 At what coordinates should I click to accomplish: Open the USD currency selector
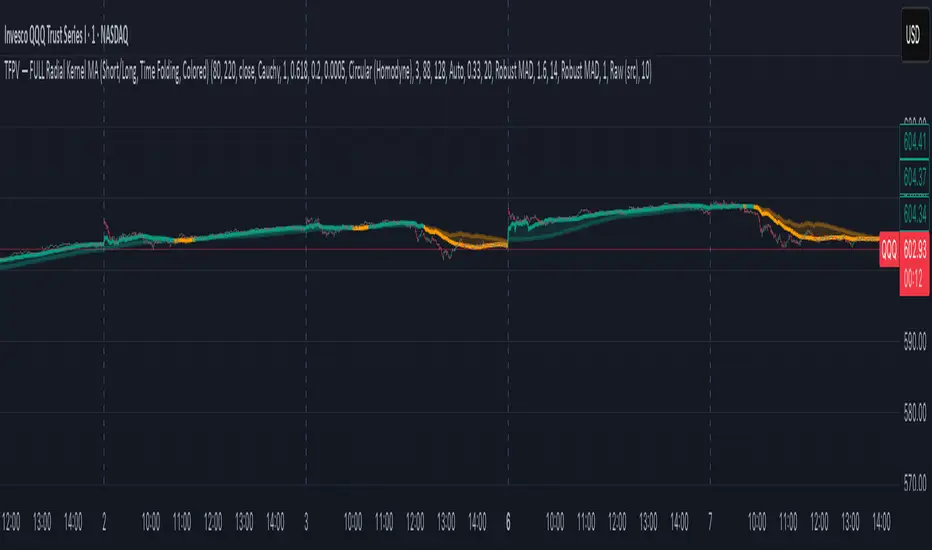(x=915, y=34)
